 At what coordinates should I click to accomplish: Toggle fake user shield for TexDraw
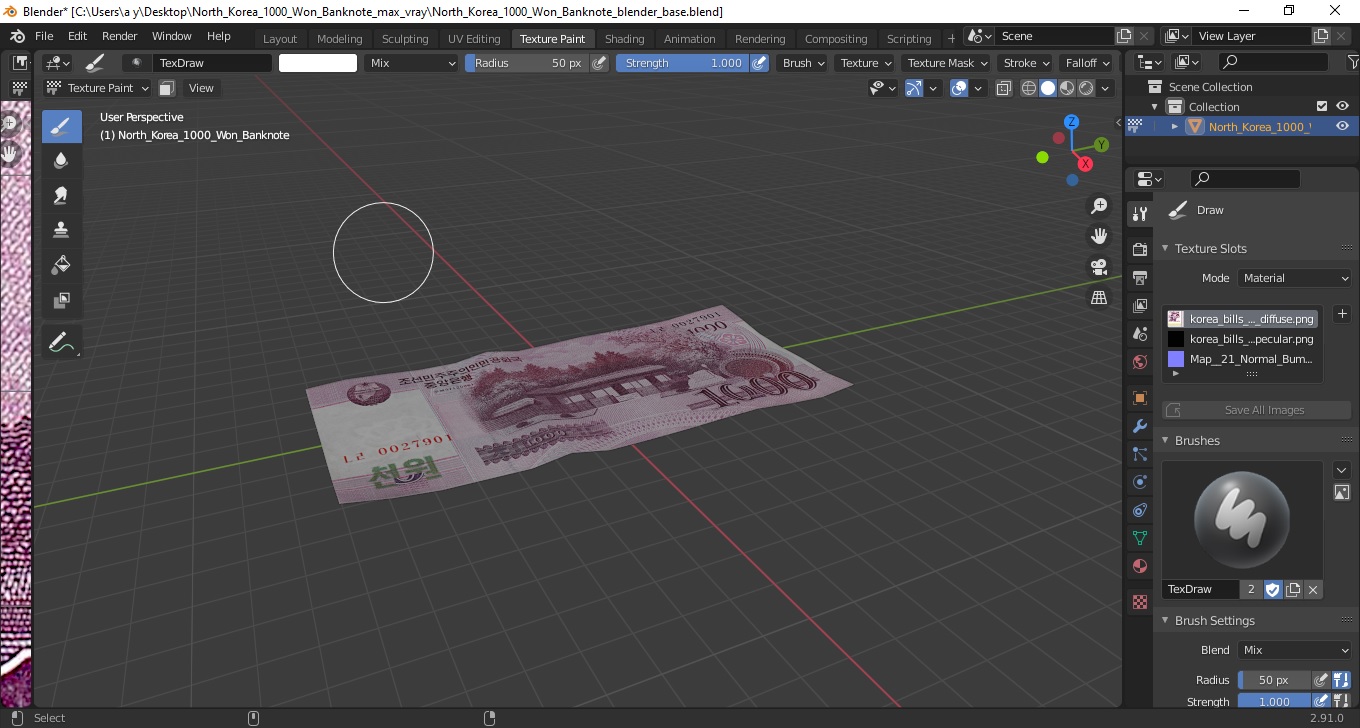pyautogui.click(x=1273, y=590)
